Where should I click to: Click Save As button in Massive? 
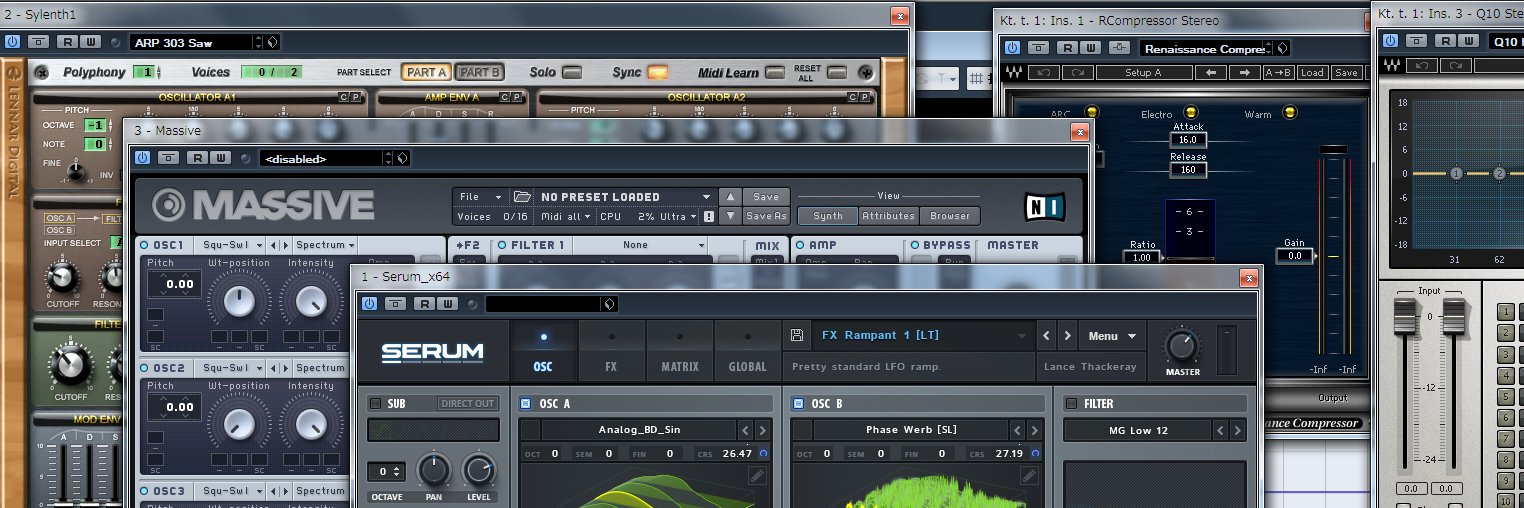(766, 216)
